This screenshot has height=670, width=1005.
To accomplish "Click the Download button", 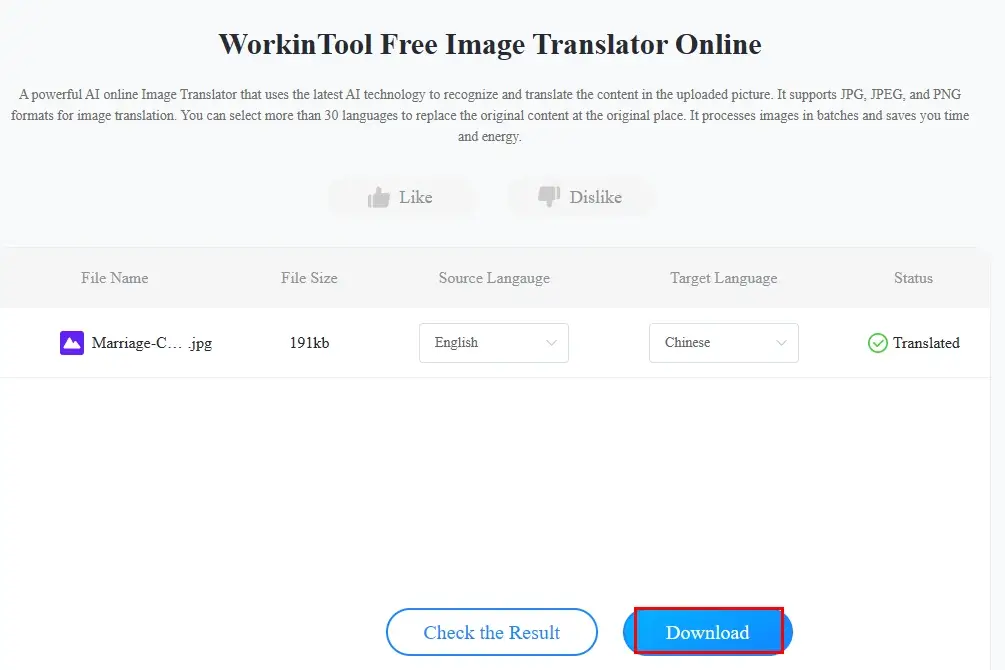I will 708,632.
